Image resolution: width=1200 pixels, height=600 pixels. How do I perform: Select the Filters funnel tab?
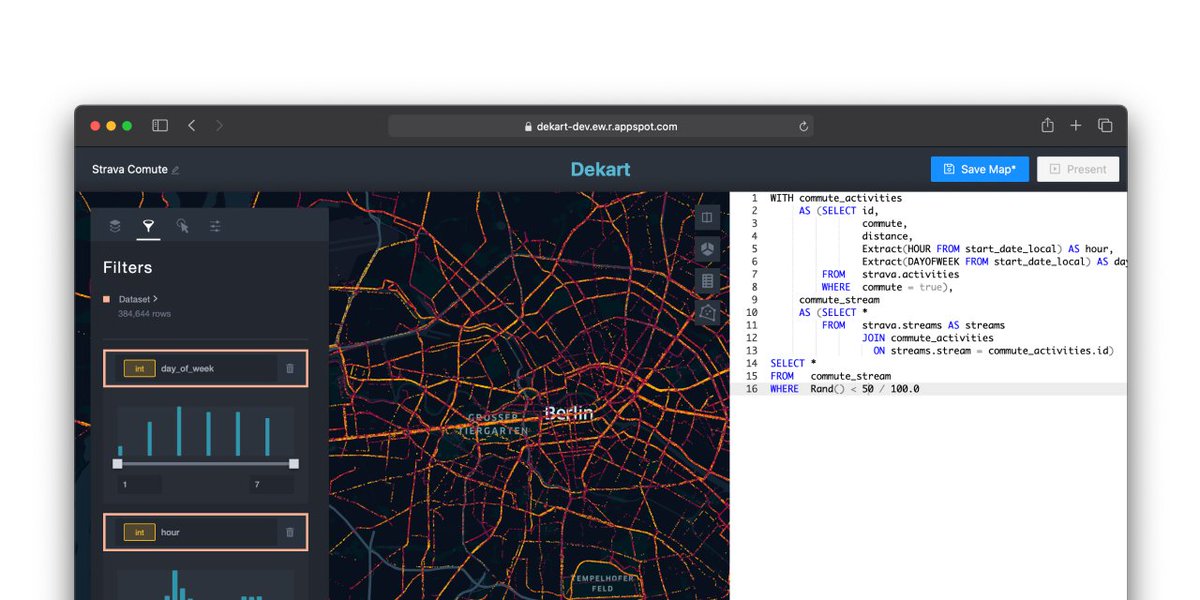click(x=148, y=226)
